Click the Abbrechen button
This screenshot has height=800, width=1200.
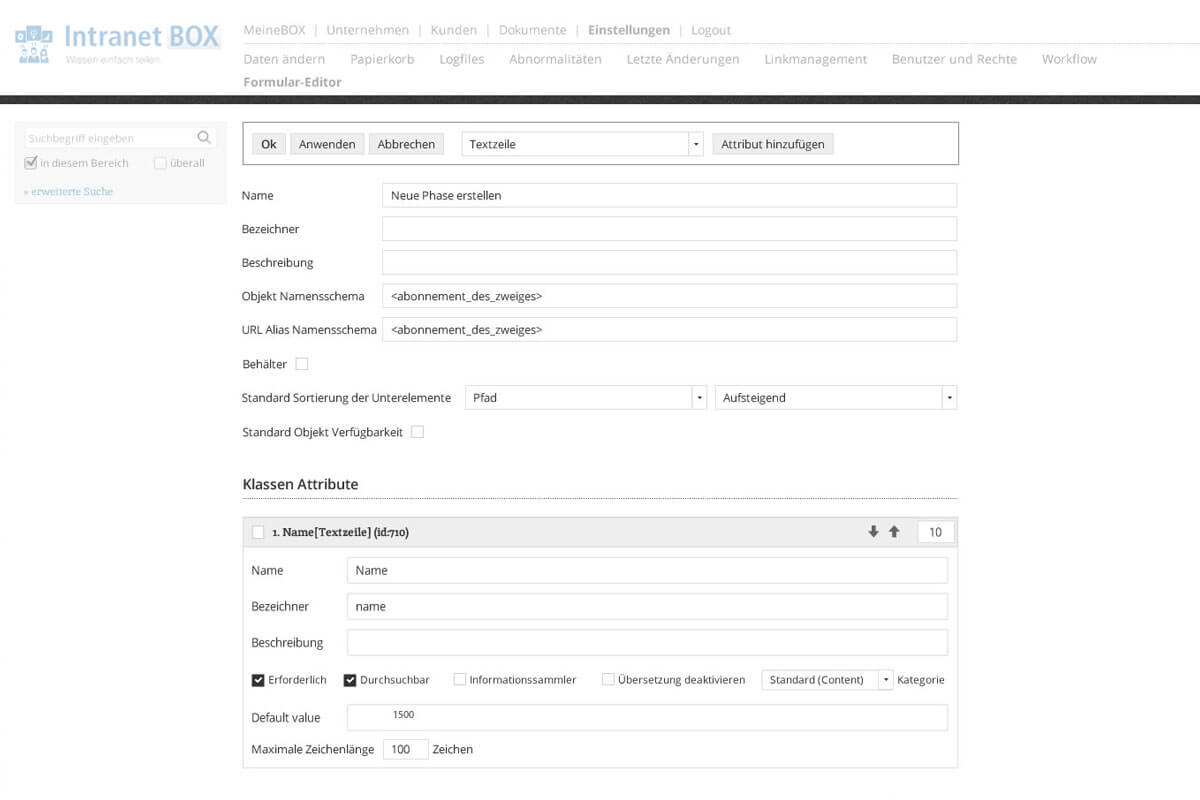[x=406, y=144]
